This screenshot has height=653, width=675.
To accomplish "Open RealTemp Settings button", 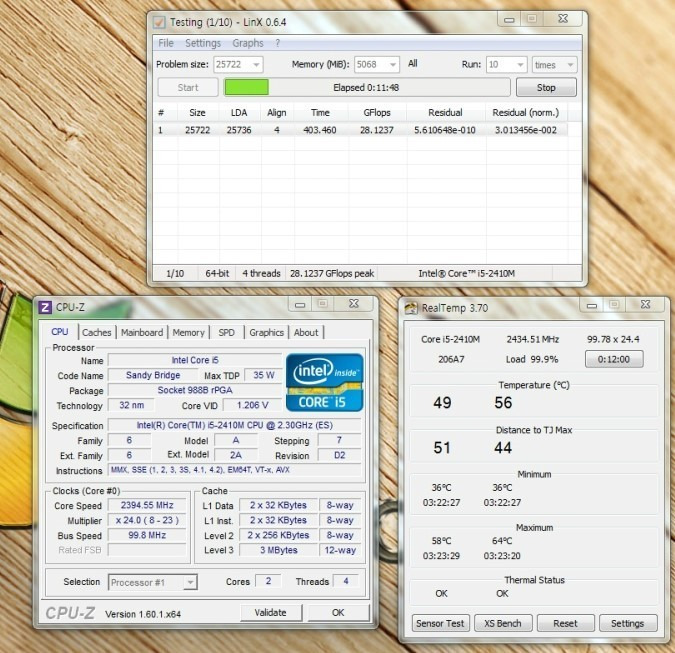I will (628, 623).
